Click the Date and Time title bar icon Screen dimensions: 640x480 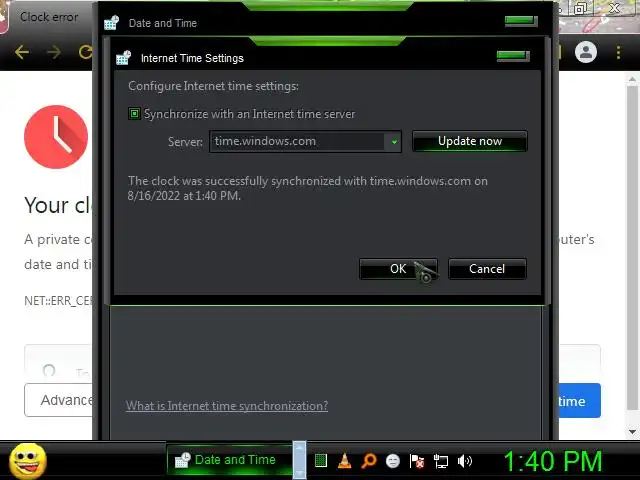111,23
